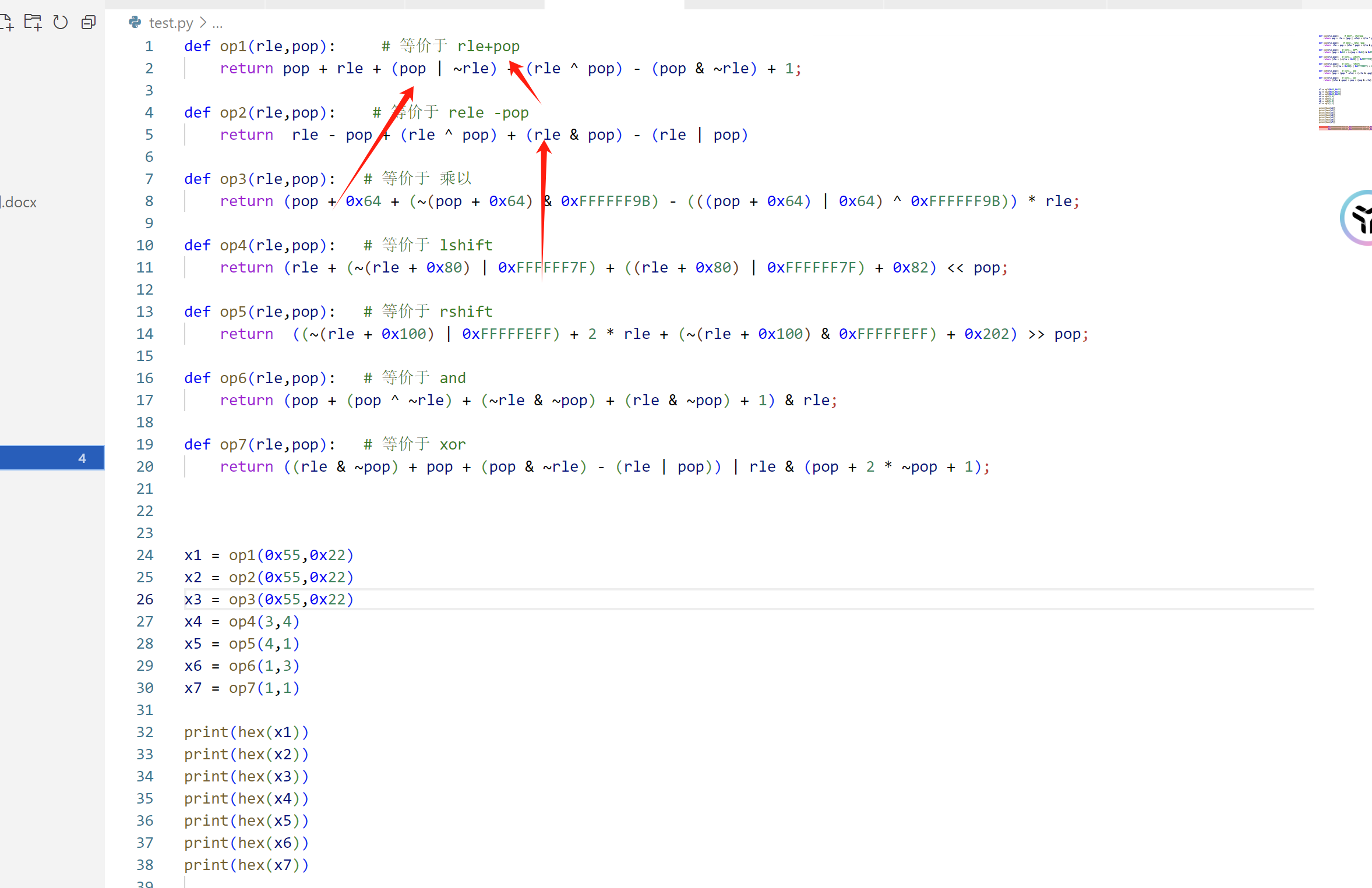Open the breadcrumb ellipsis symbol list
The width and height of the screenshot is (1372, 888).
[x=217, y=24]
